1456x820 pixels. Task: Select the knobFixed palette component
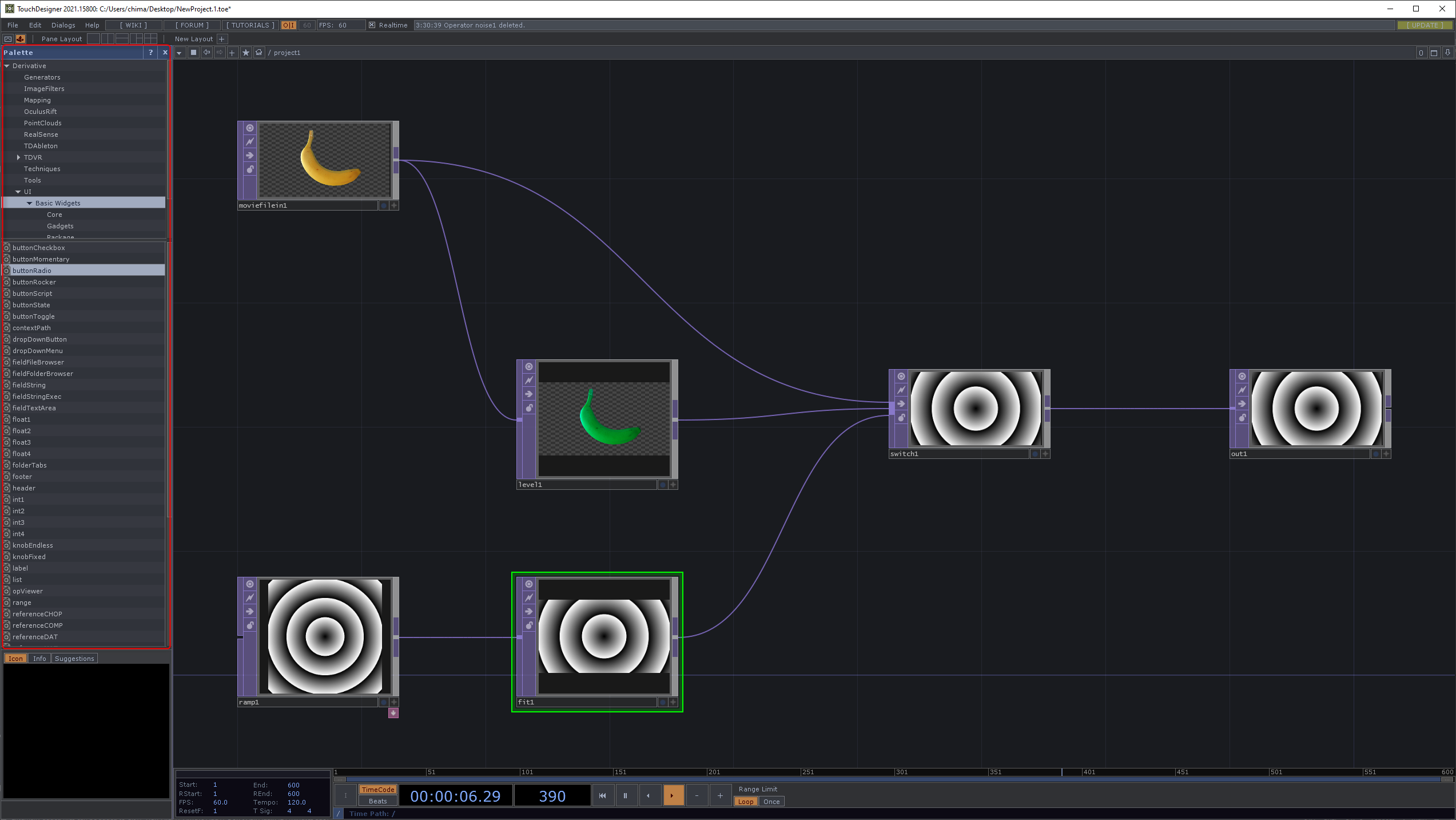pos(29,557)
